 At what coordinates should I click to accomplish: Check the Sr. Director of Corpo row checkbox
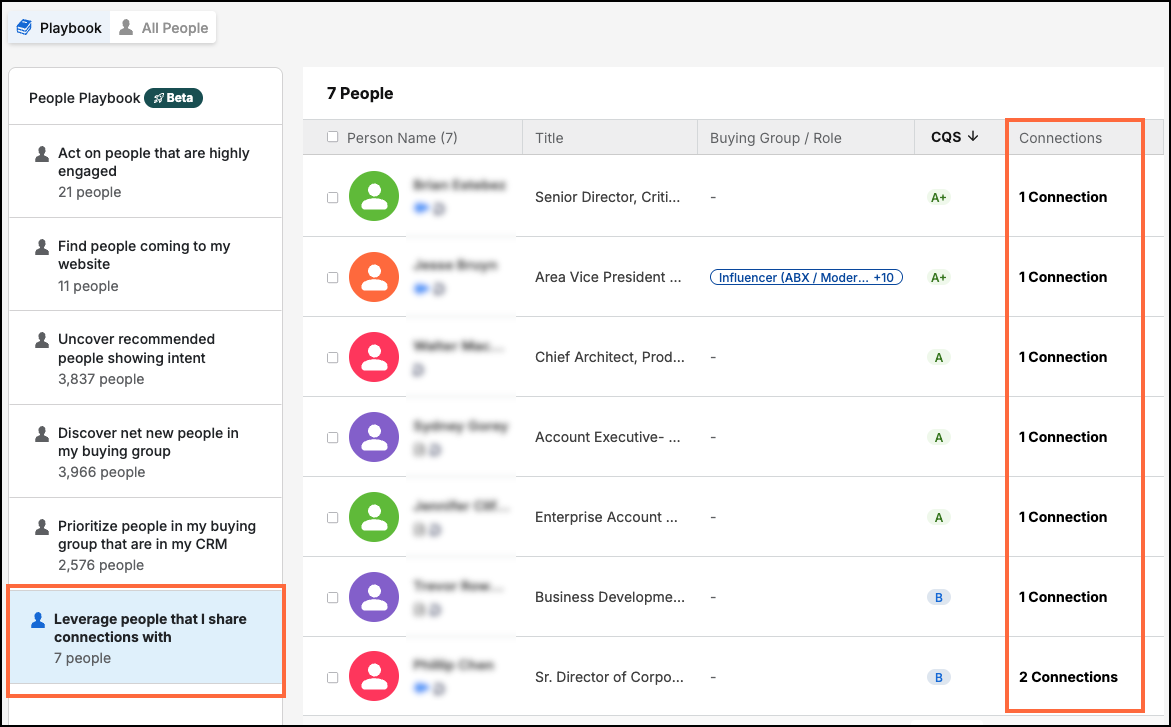tap(332, 677)
